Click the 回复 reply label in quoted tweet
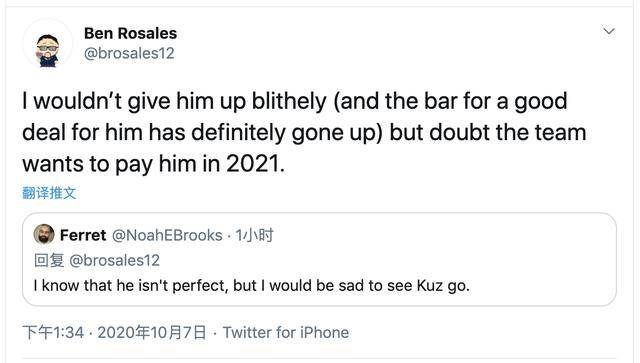This screenshot has width=640, height=363. [x=49, y=261]
